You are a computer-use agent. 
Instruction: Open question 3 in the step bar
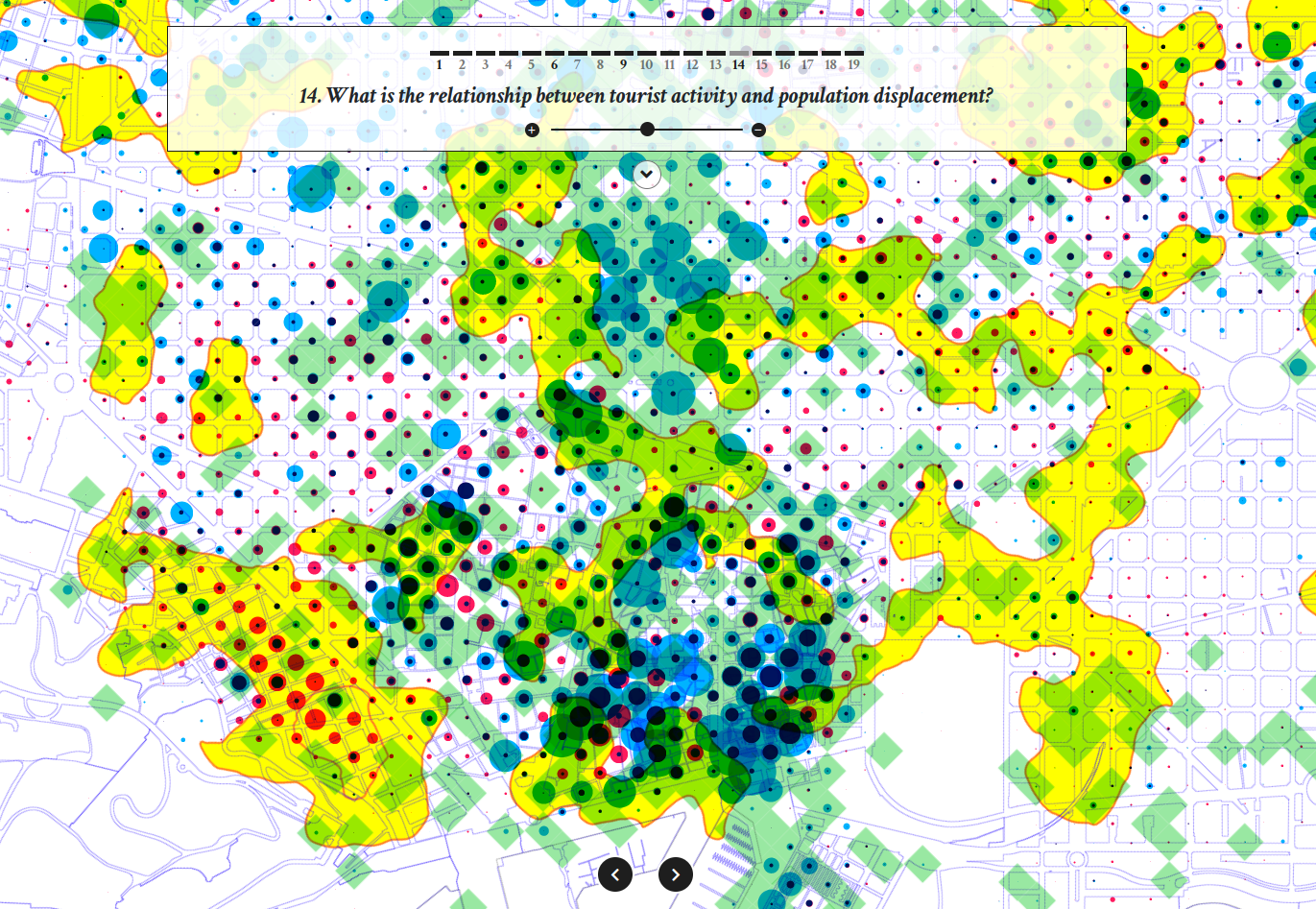pyautogui.click(x=485, y=62)
